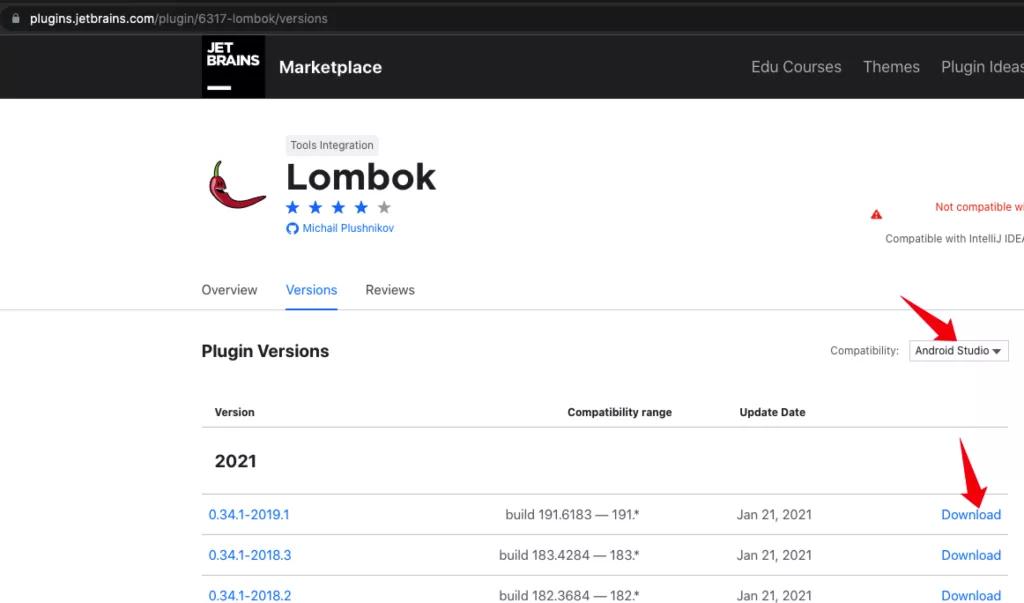Download version 0.34.1-2018.2

pyautogui.click(x=971, y=595)
